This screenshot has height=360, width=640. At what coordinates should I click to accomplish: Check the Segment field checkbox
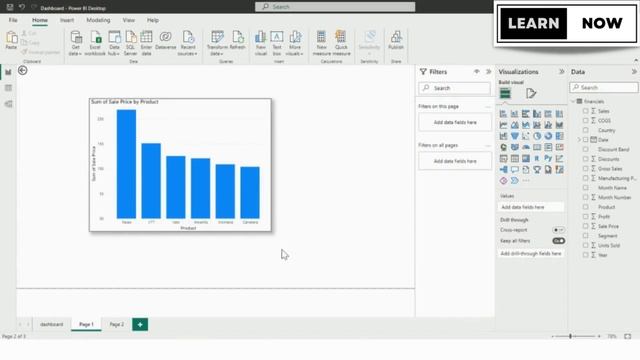[x=586, y=236]
